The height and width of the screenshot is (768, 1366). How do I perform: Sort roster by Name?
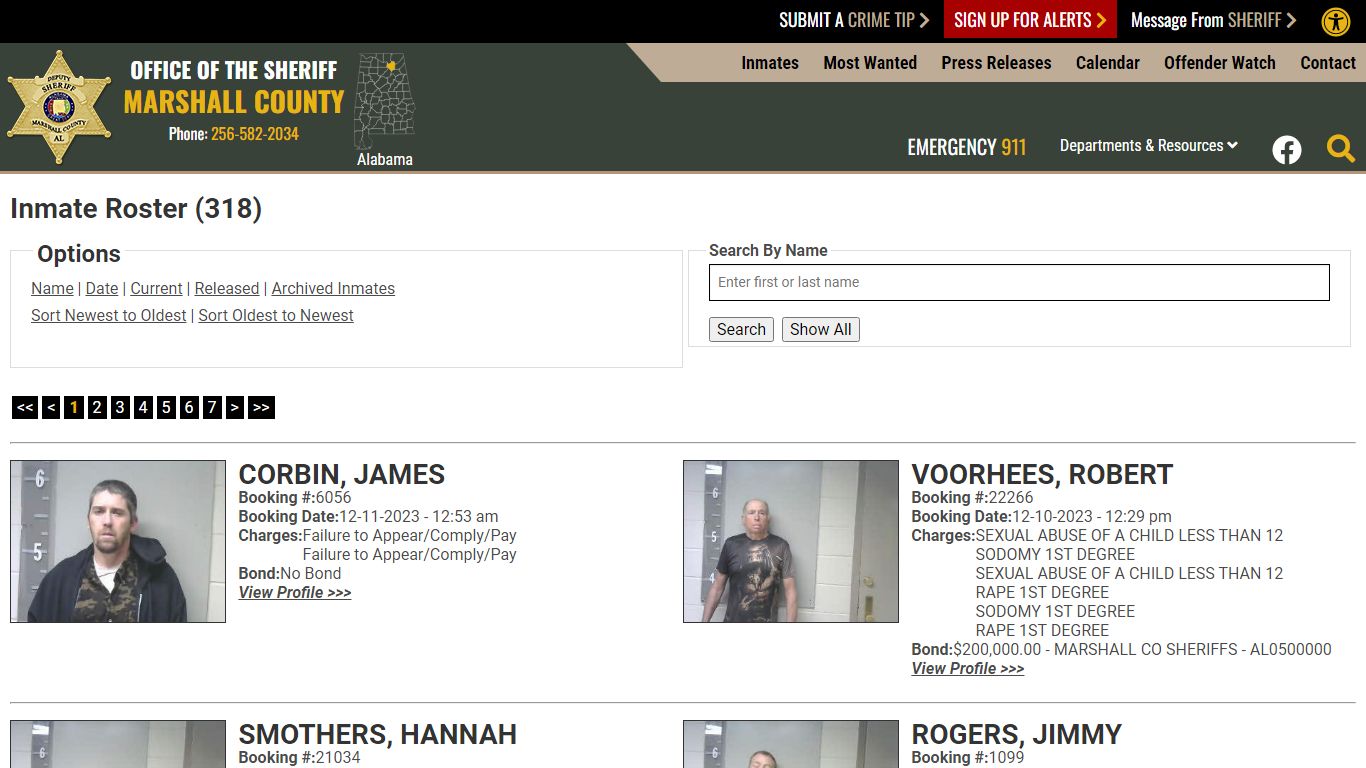pos(52,288)
